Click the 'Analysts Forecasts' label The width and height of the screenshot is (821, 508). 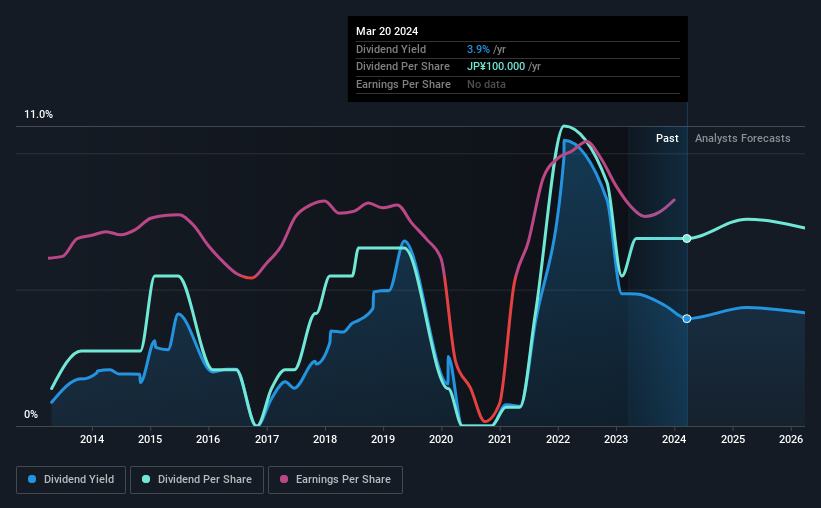click(x=742, y=138)
